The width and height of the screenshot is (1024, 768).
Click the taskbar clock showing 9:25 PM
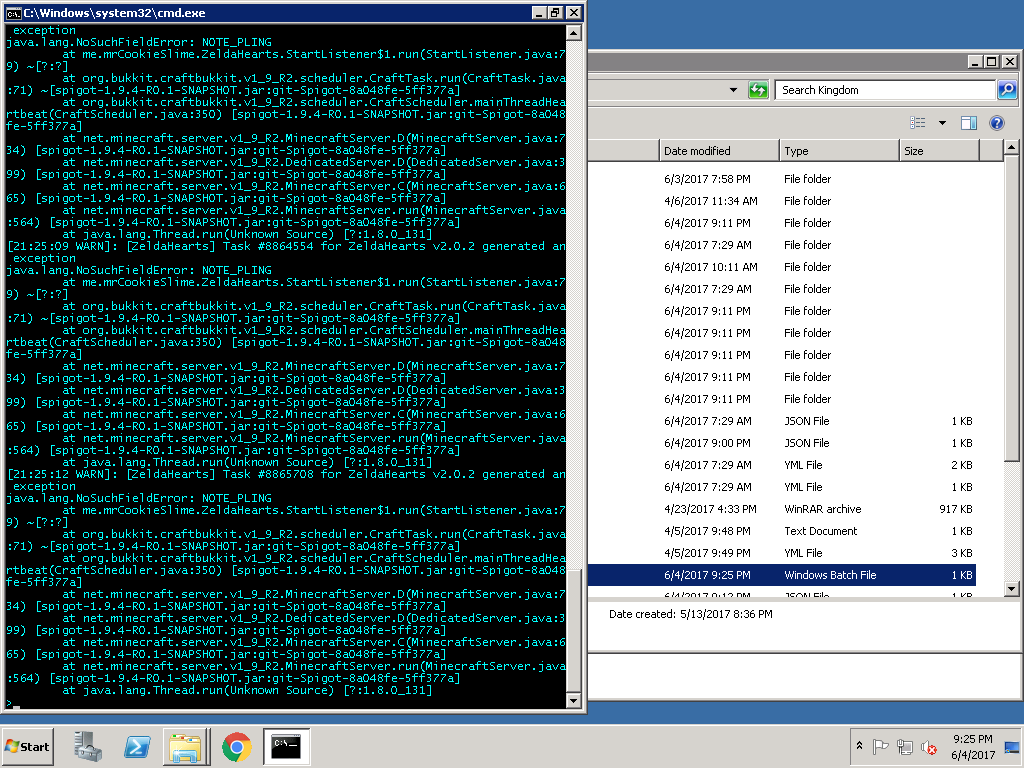(972, 746)
